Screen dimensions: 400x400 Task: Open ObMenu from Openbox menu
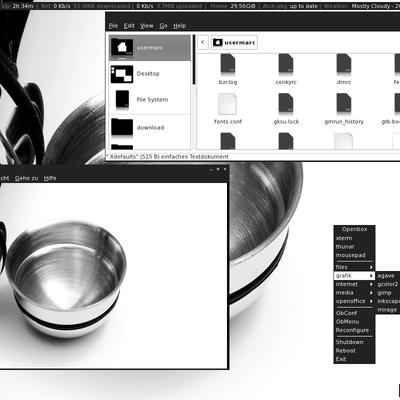coord(355,322)
